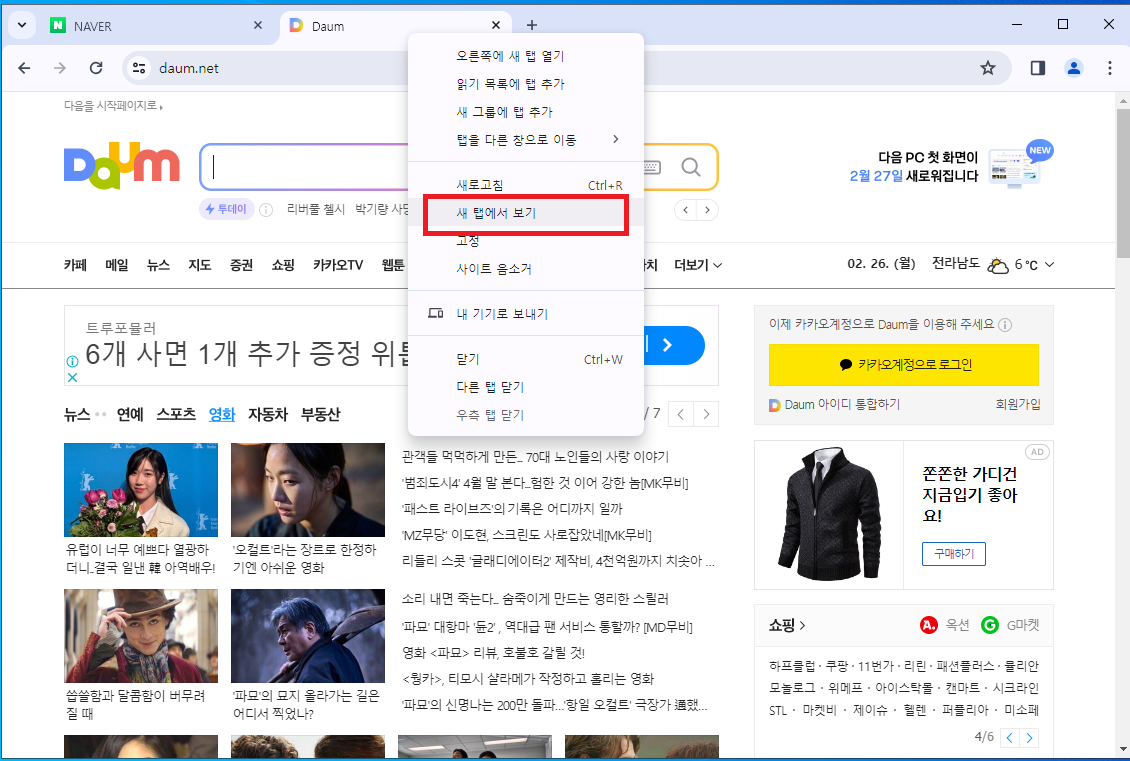Close the Daum tab
This screenshot has width=1130, height=761.
pyautogui.click(x=495, y=25)
